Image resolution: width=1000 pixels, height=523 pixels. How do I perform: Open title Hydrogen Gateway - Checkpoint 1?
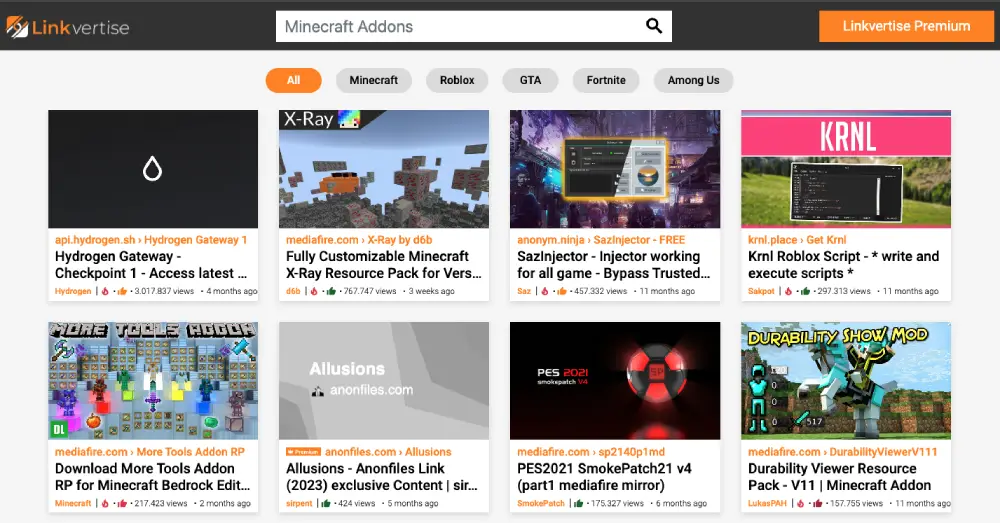pyautogui.click(x=151, y=265)
